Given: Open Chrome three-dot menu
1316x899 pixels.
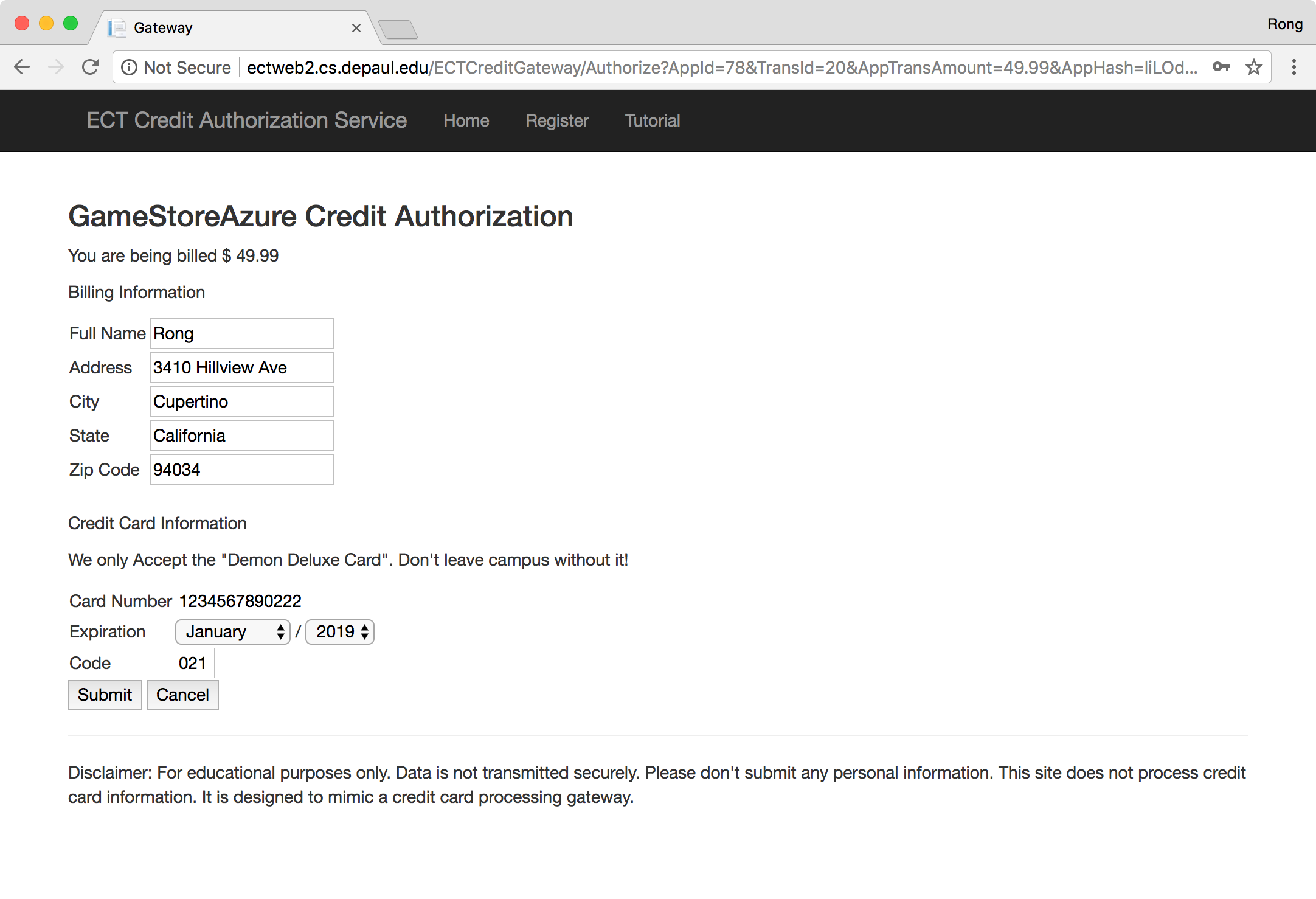Looking at the screenshot, I should pyautogui.click(x=1294, y=67).
